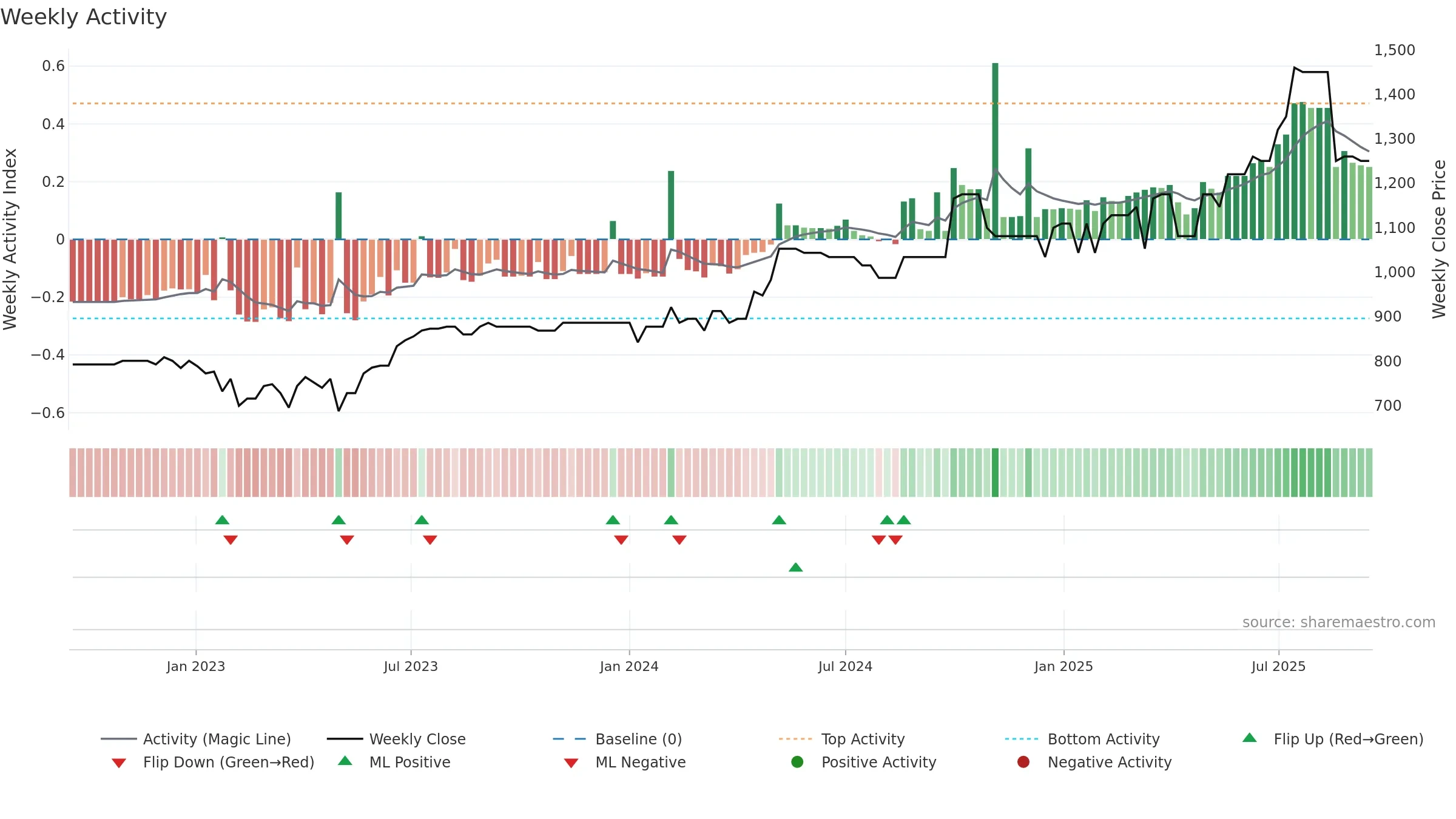Toggle the ML Positive legend entry

[394, 762]
